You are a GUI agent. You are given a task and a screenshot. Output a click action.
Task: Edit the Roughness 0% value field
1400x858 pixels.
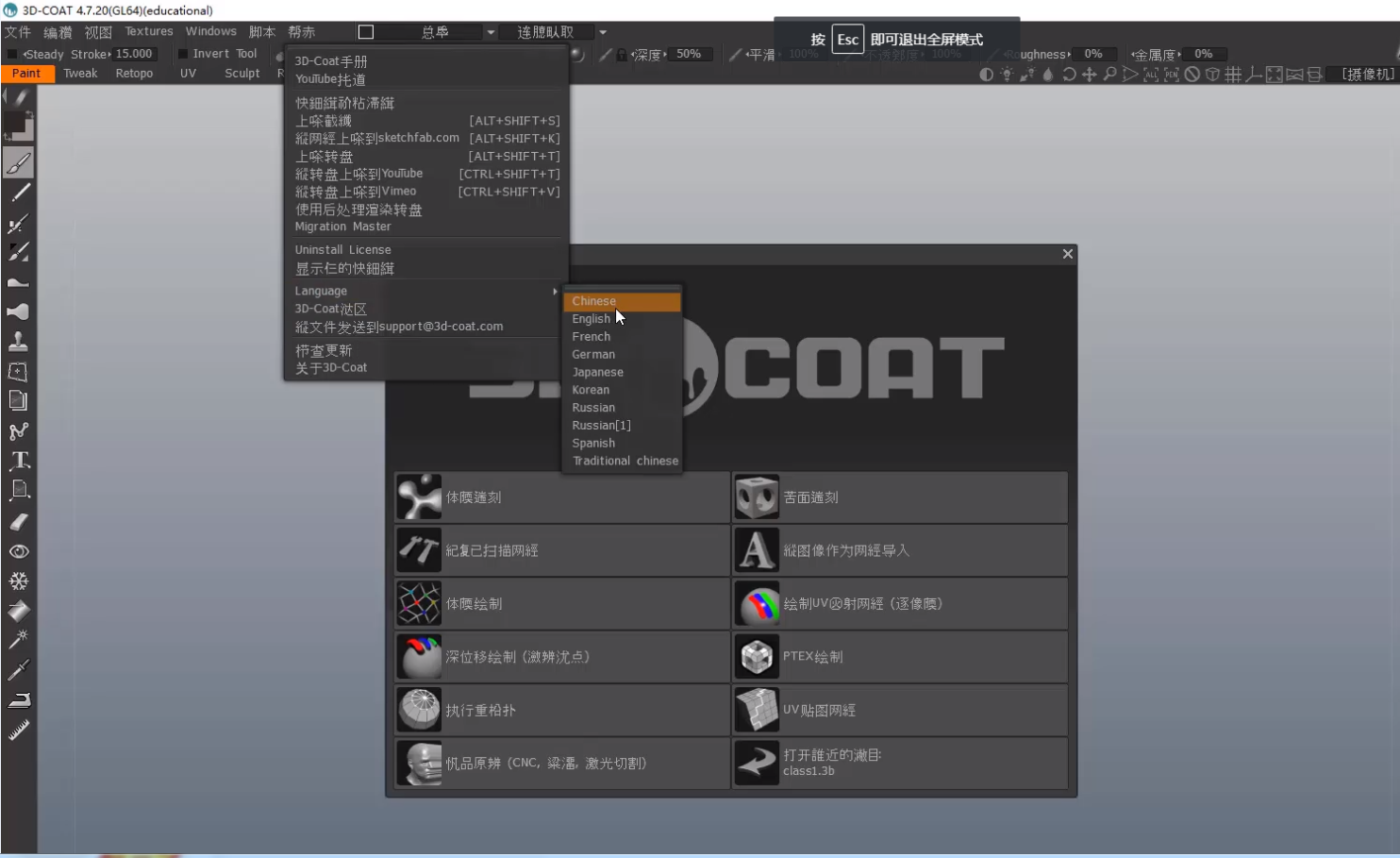click(1093, 54)
